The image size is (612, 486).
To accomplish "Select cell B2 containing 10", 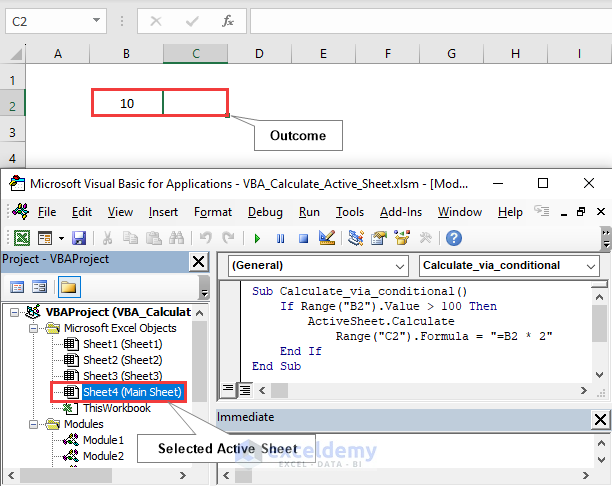I will [127, 103].
